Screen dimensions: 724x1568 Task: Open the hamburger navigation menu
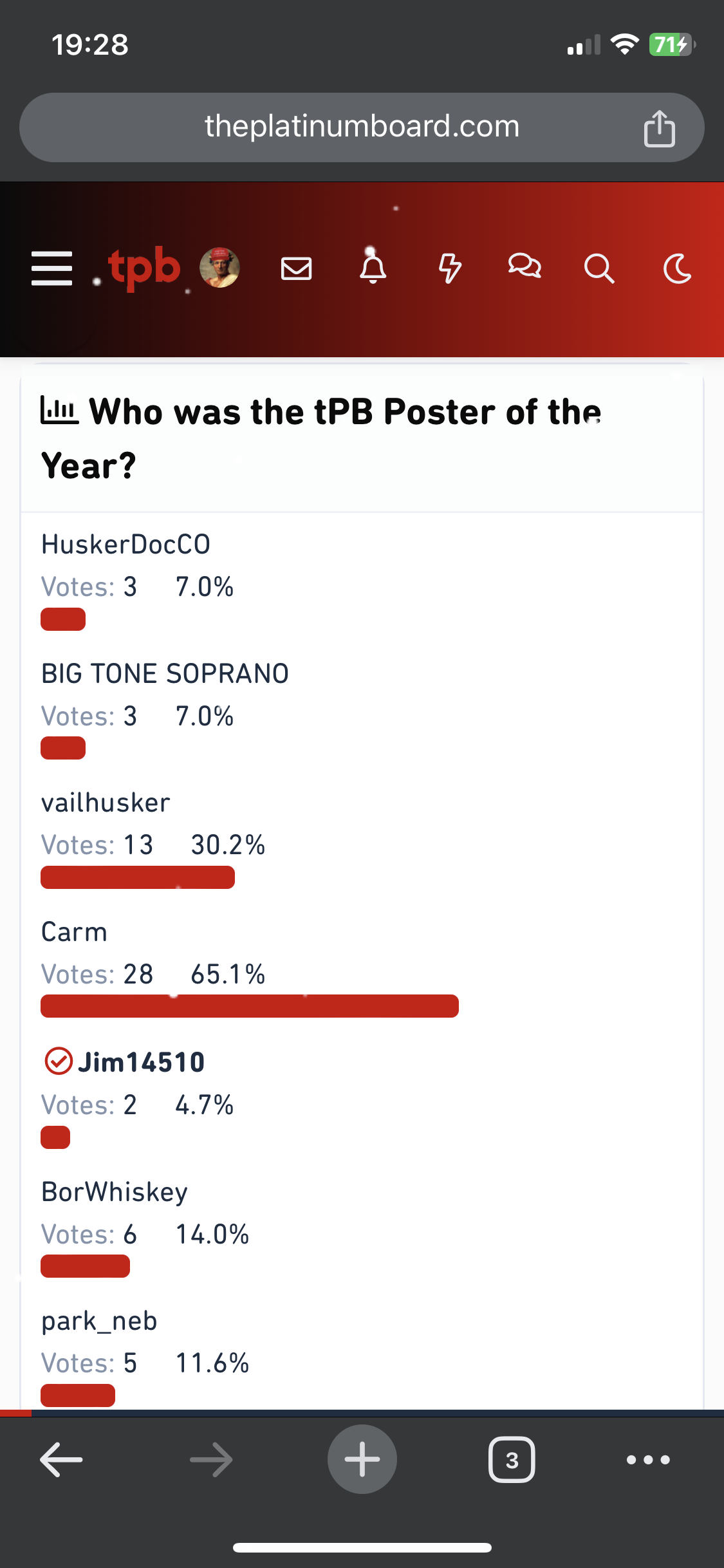pyautogui.click(x=52, y=268)
